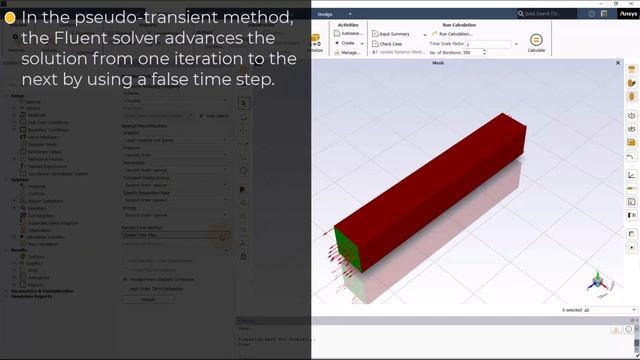Click the Quick Search box
Screen dimensions: 640x360
(547, 13)
